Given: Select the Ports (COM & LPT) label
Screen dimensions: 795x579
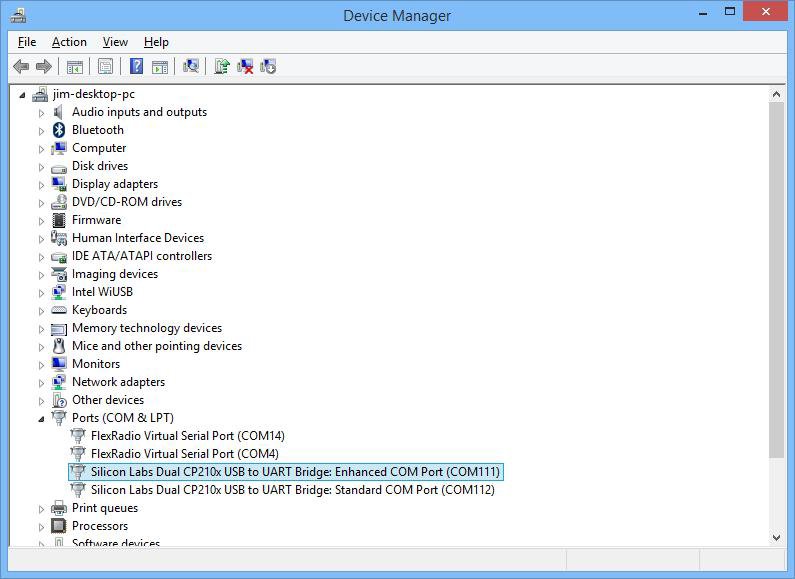Looking at the screenshot, I should pyautogui.click(x=123, y=418).
